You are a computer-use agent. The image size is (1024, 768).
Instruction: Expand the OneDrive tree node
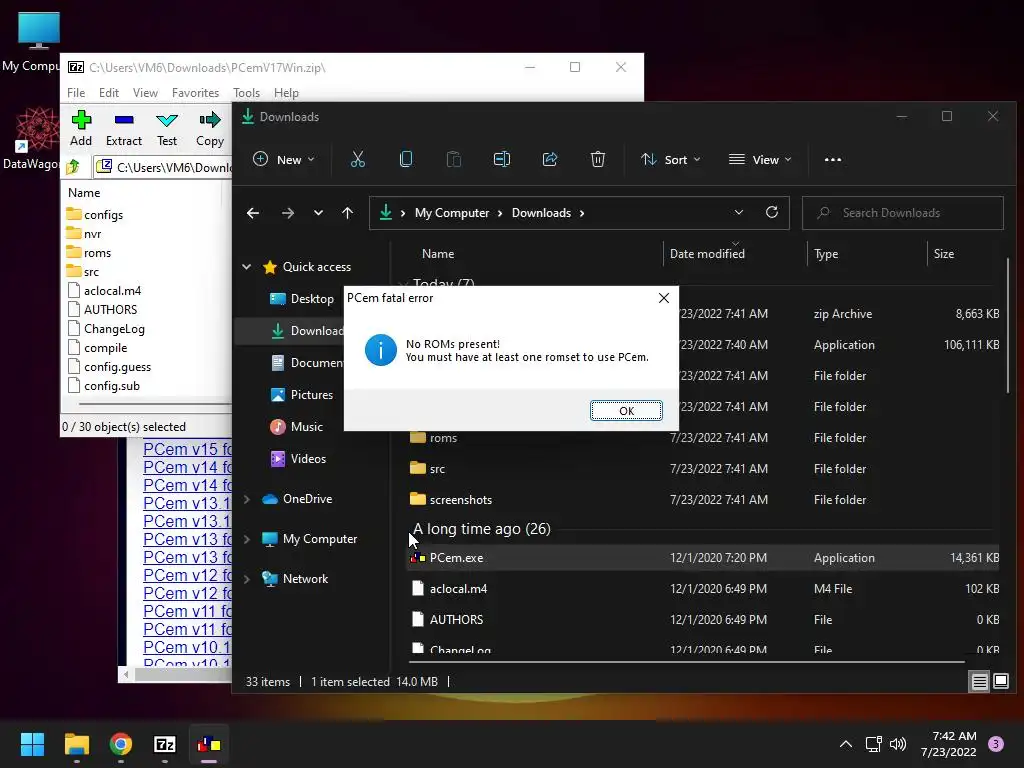247,499
